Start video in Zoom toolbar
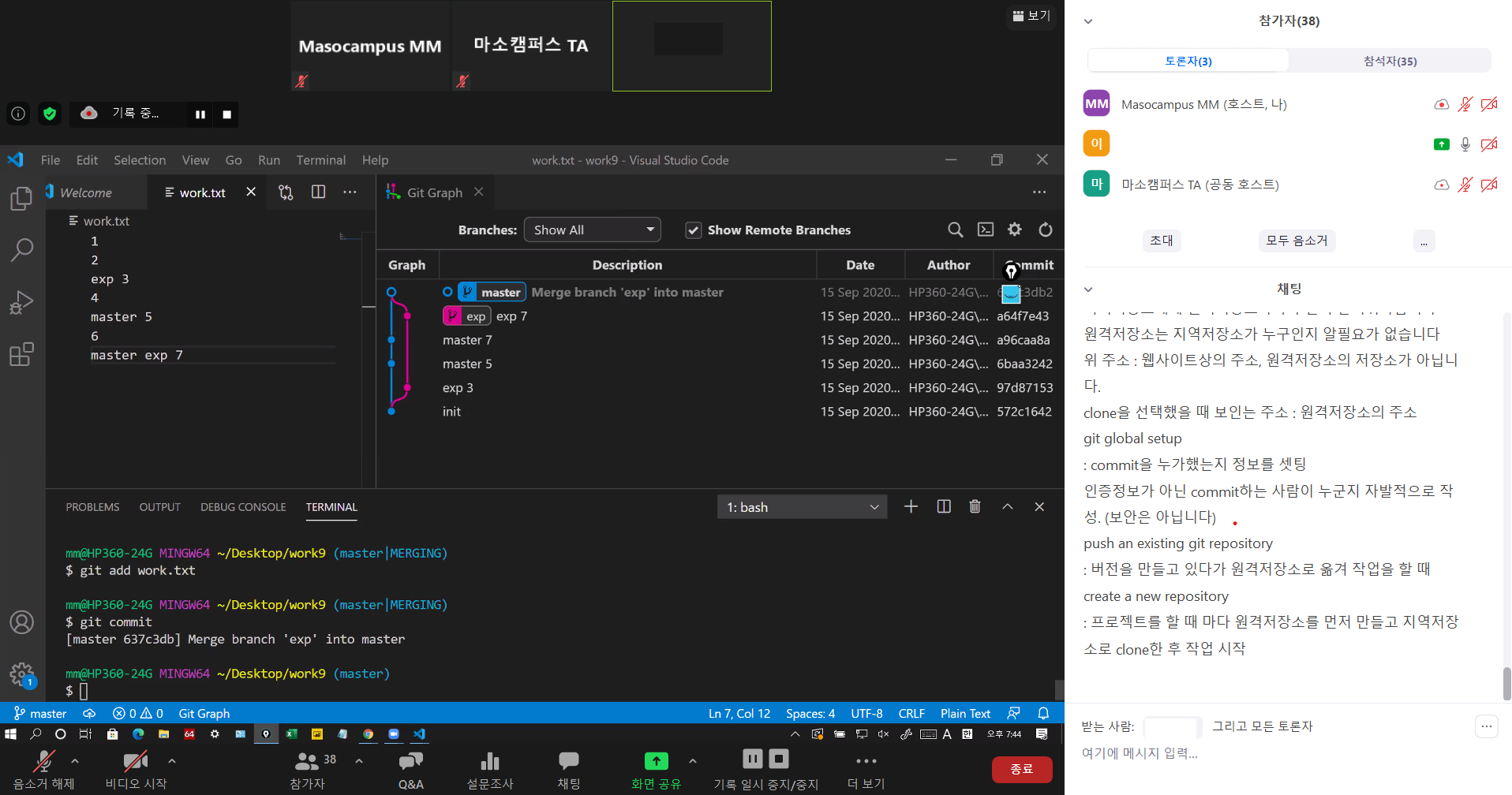The image size is (1512, 795). (136, 767)
